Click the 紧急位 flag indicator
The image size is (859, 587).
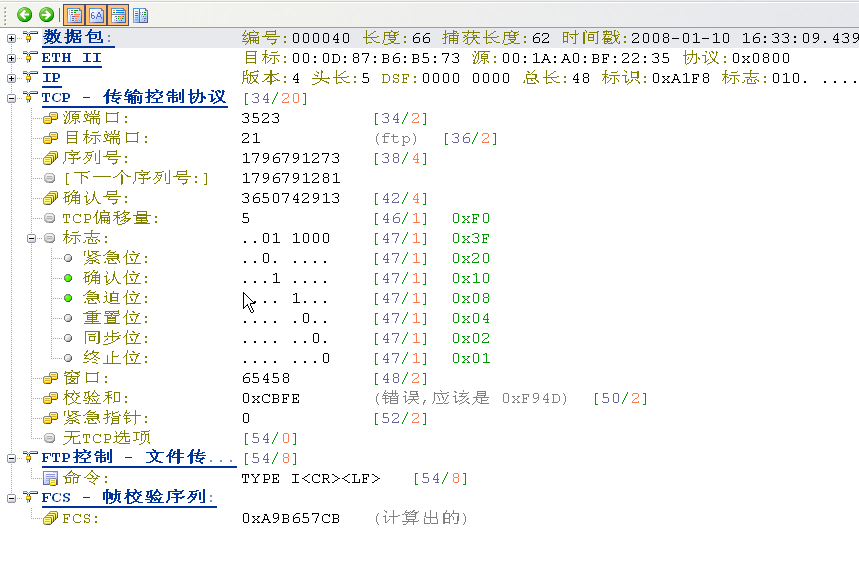click(68, 258)
